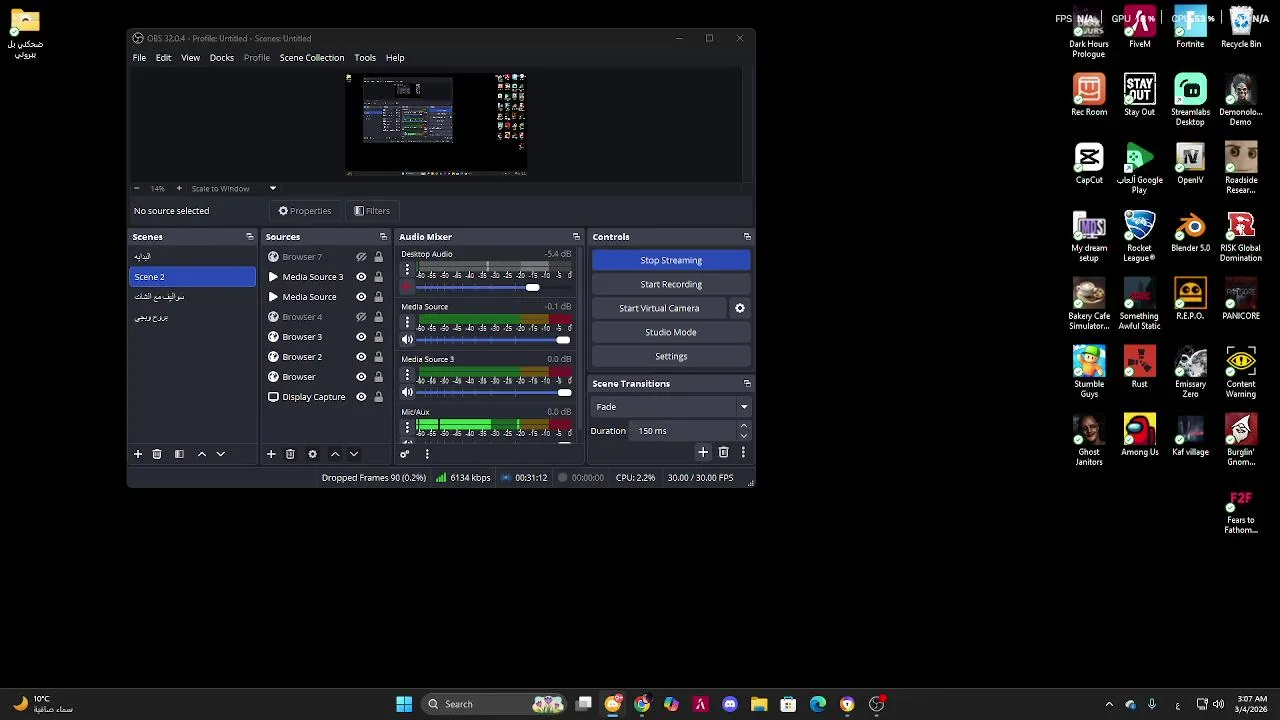Image resolution: width=1280 pixels, height=720 pixels.
Task: Unmute Desktop Audio with red speaker icon
Action: 407,287
